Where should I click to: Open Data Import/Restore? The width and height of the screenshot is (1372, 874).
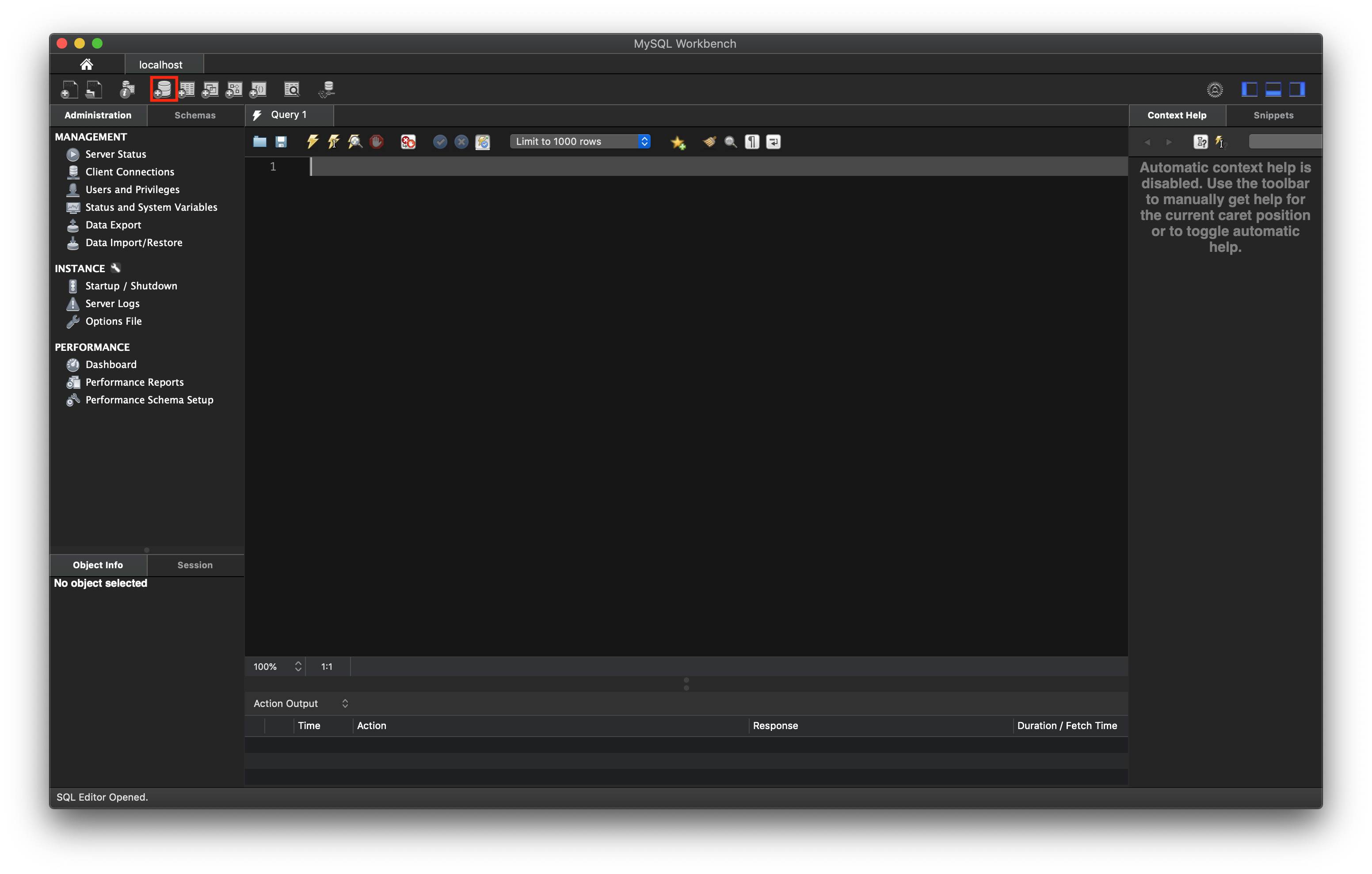(134, 243)
